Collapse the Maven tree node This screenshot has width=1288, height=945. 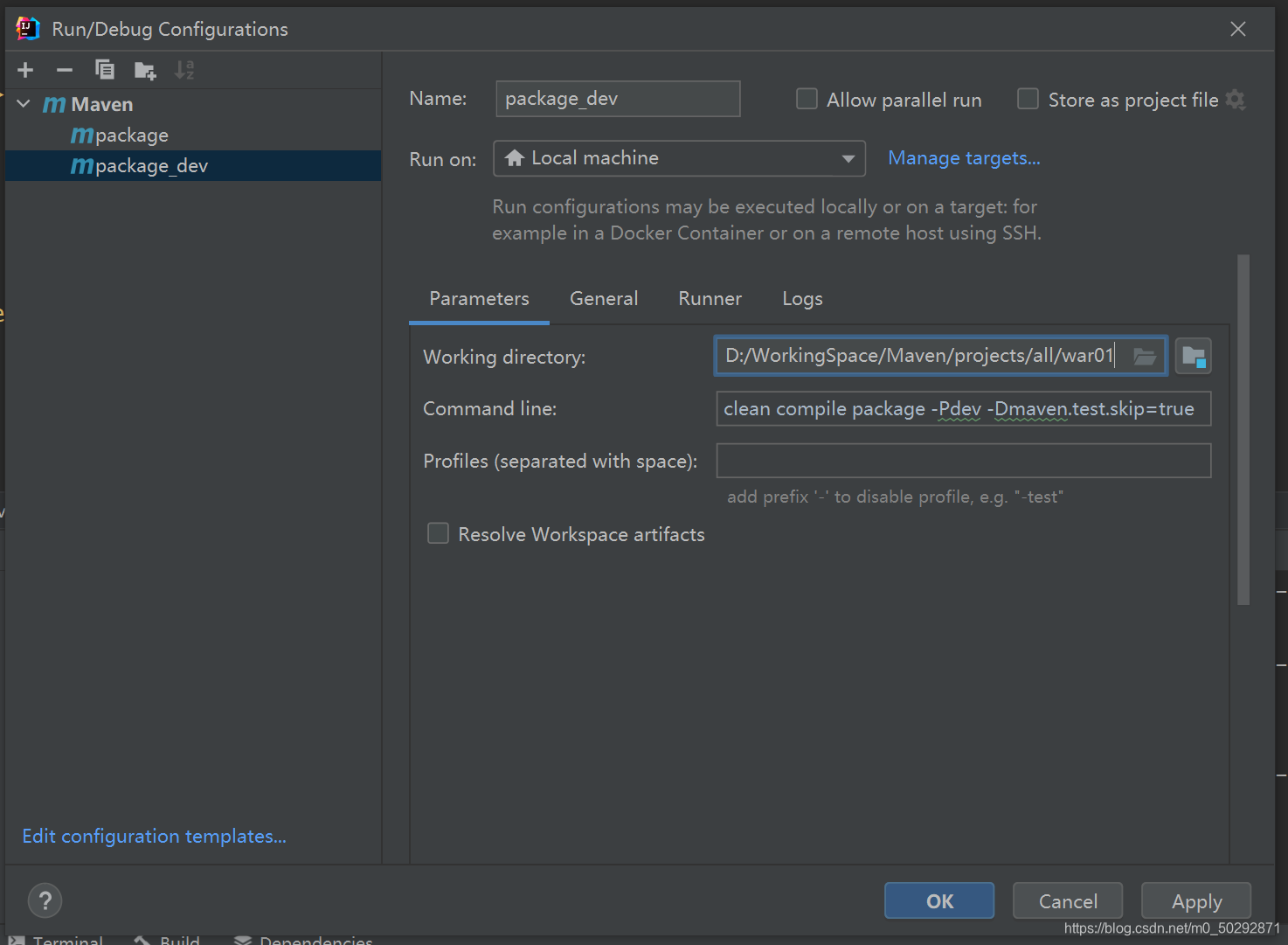tap(24, 104)
